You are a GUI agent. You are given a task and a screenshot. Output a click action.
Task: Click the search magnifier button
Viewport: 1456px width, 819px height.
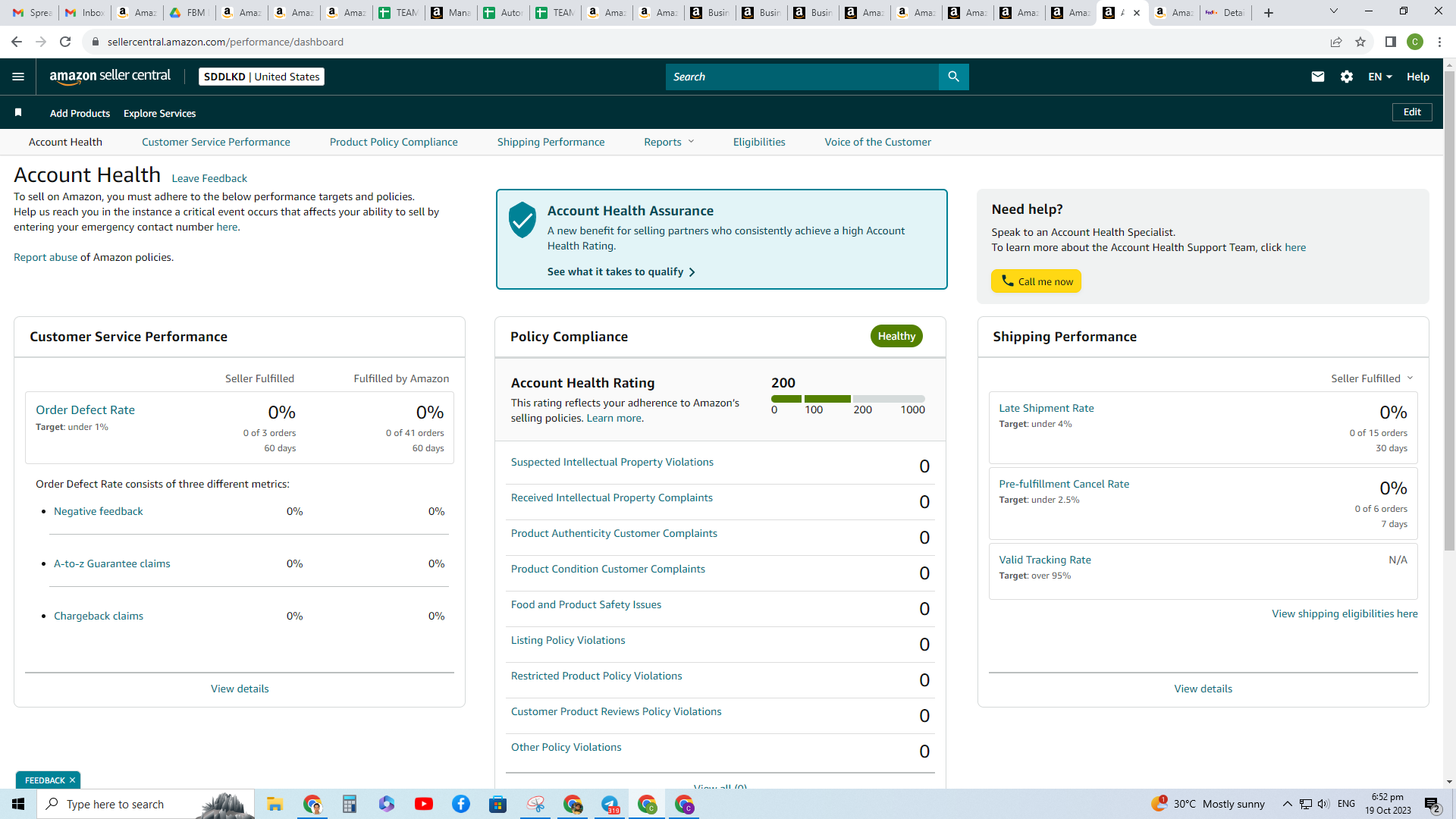(x=953, y=77)
